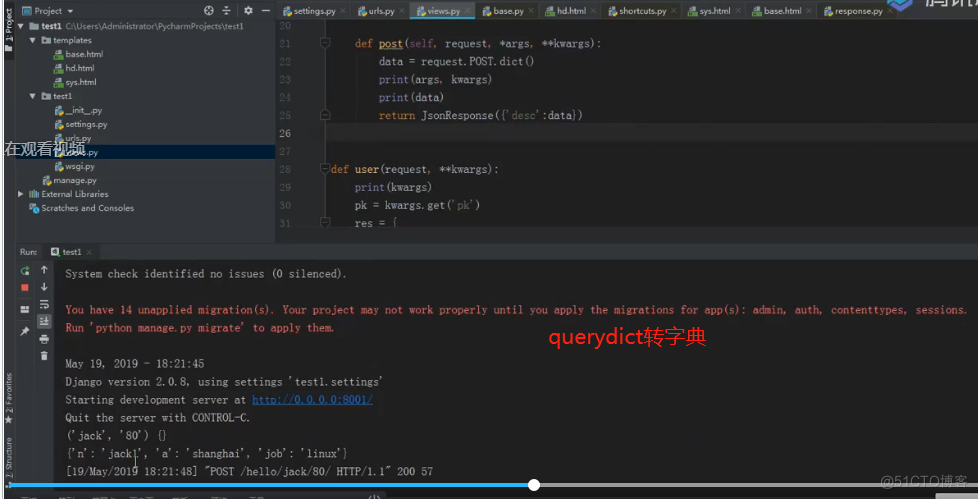The height and width of the screenshot is (499, 978).
Task: Close the test1 Run tab
Action: [89, 252]
